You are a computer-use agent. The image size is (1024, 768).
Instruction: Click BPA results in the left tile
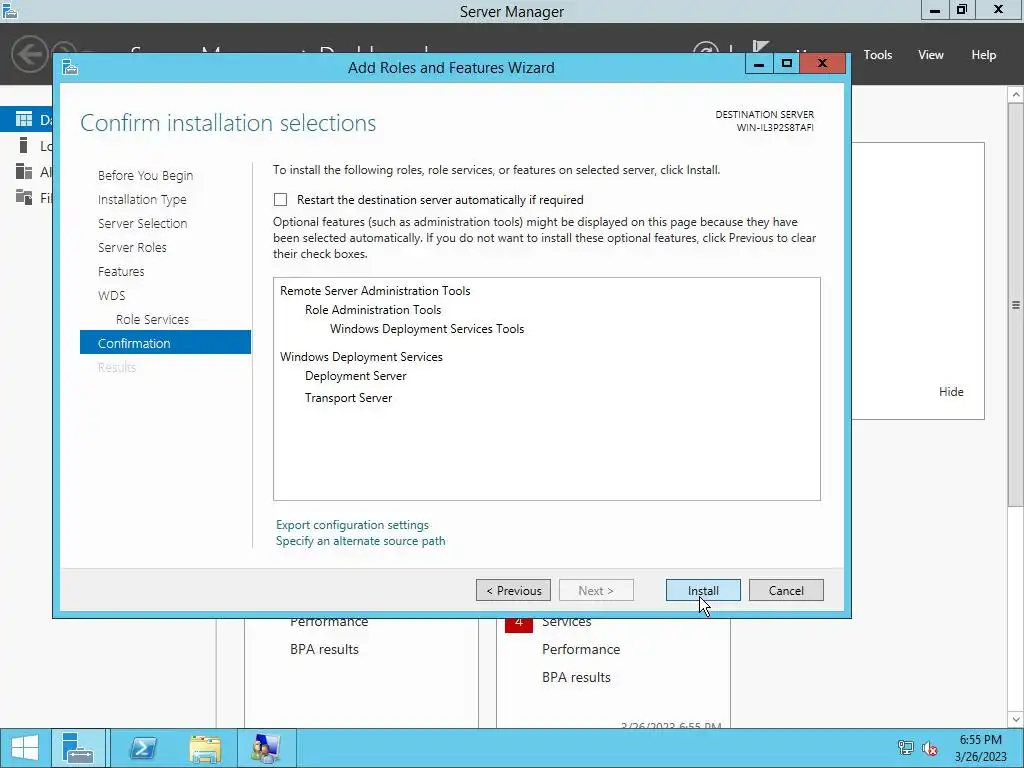tap(324, 649)
